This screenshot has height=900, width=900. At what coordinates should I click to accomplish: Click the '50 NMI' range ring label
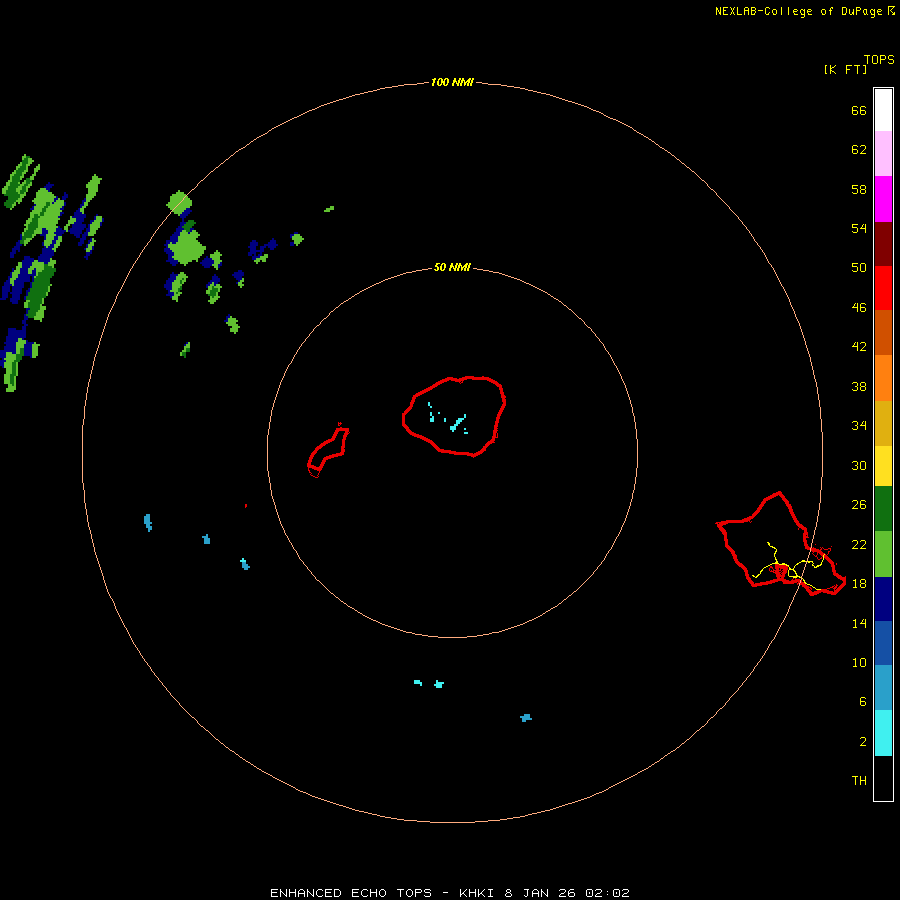[452, 267]
